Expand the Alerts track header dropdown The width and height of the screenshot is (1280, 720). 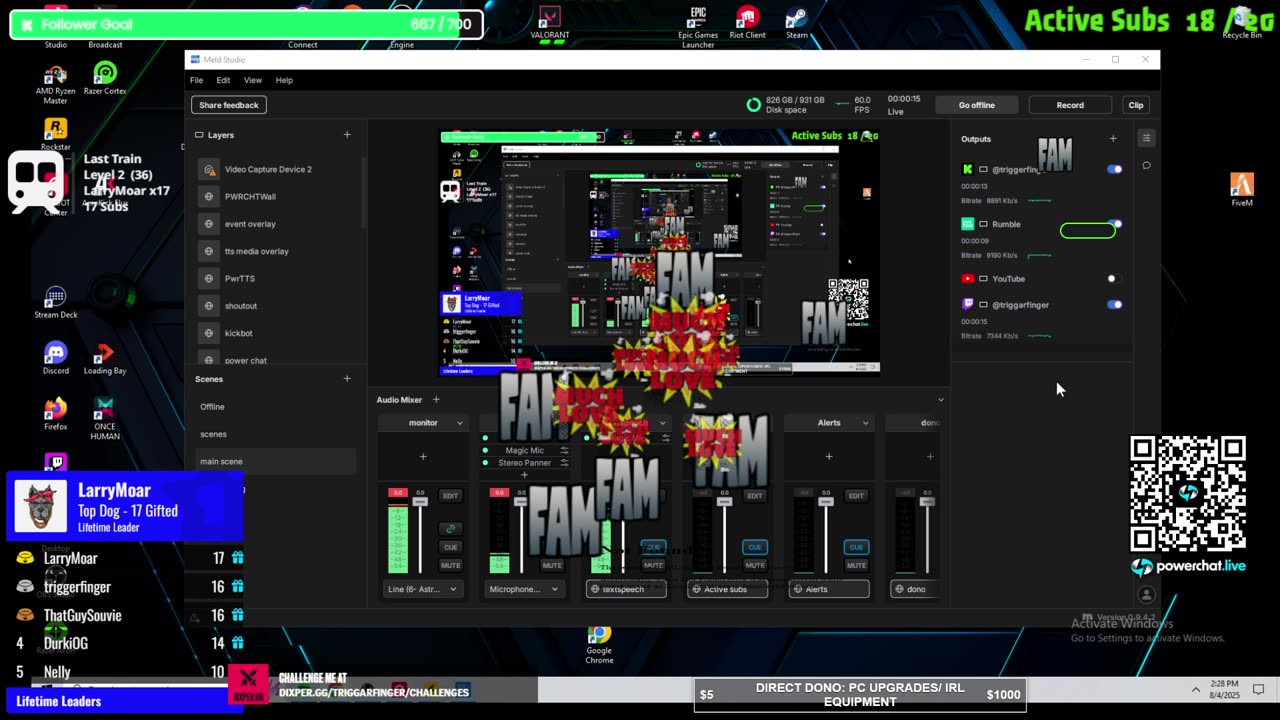click(x=864, y=423)
